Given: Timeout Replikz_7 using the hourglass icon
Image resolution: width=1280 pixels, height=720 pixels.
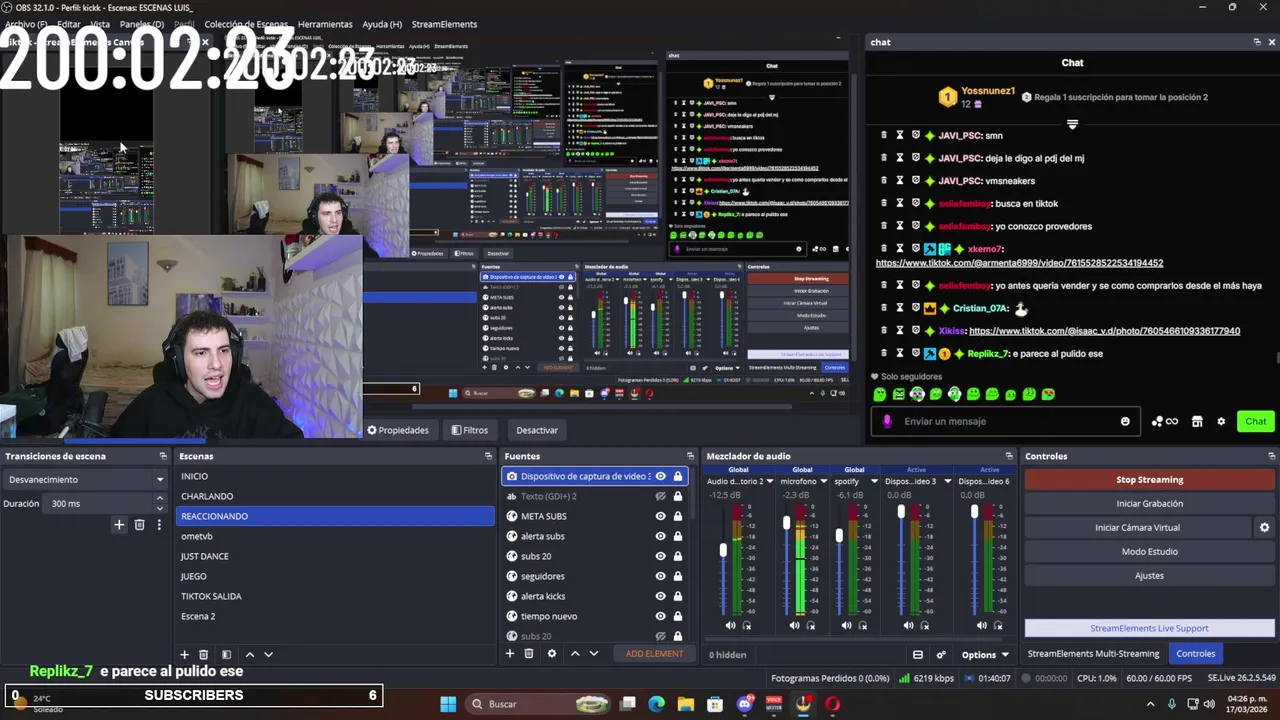Looking at the screenshot, I should (899, 353).
